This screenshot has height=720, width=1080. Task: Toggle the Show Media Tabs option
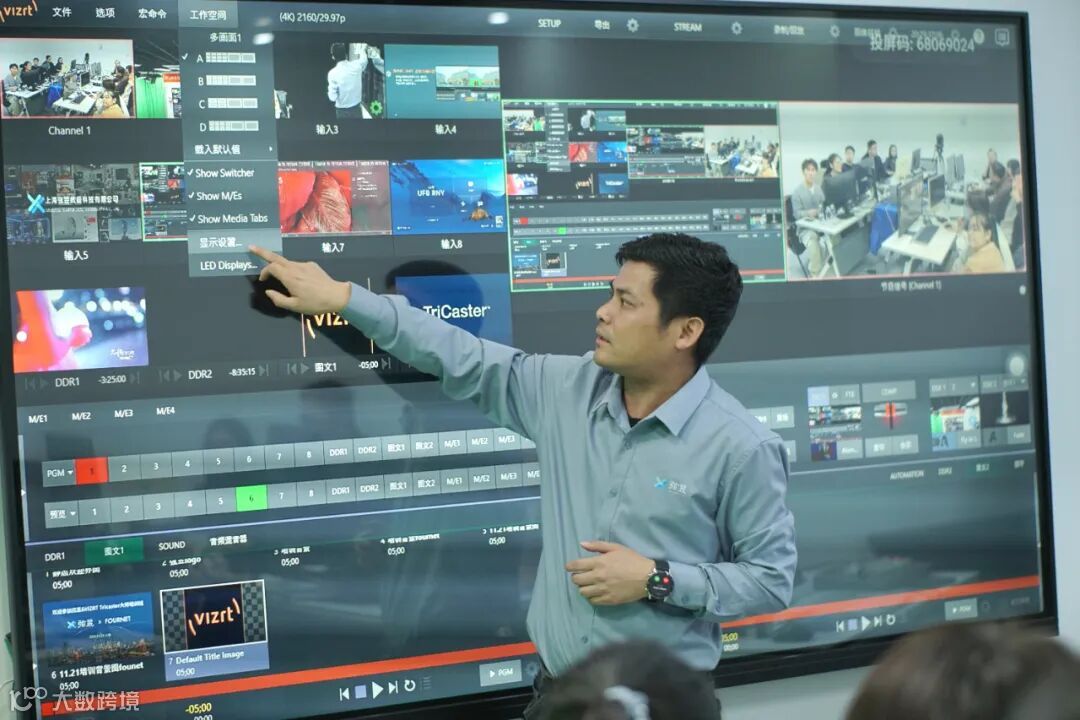coord(231,218)
